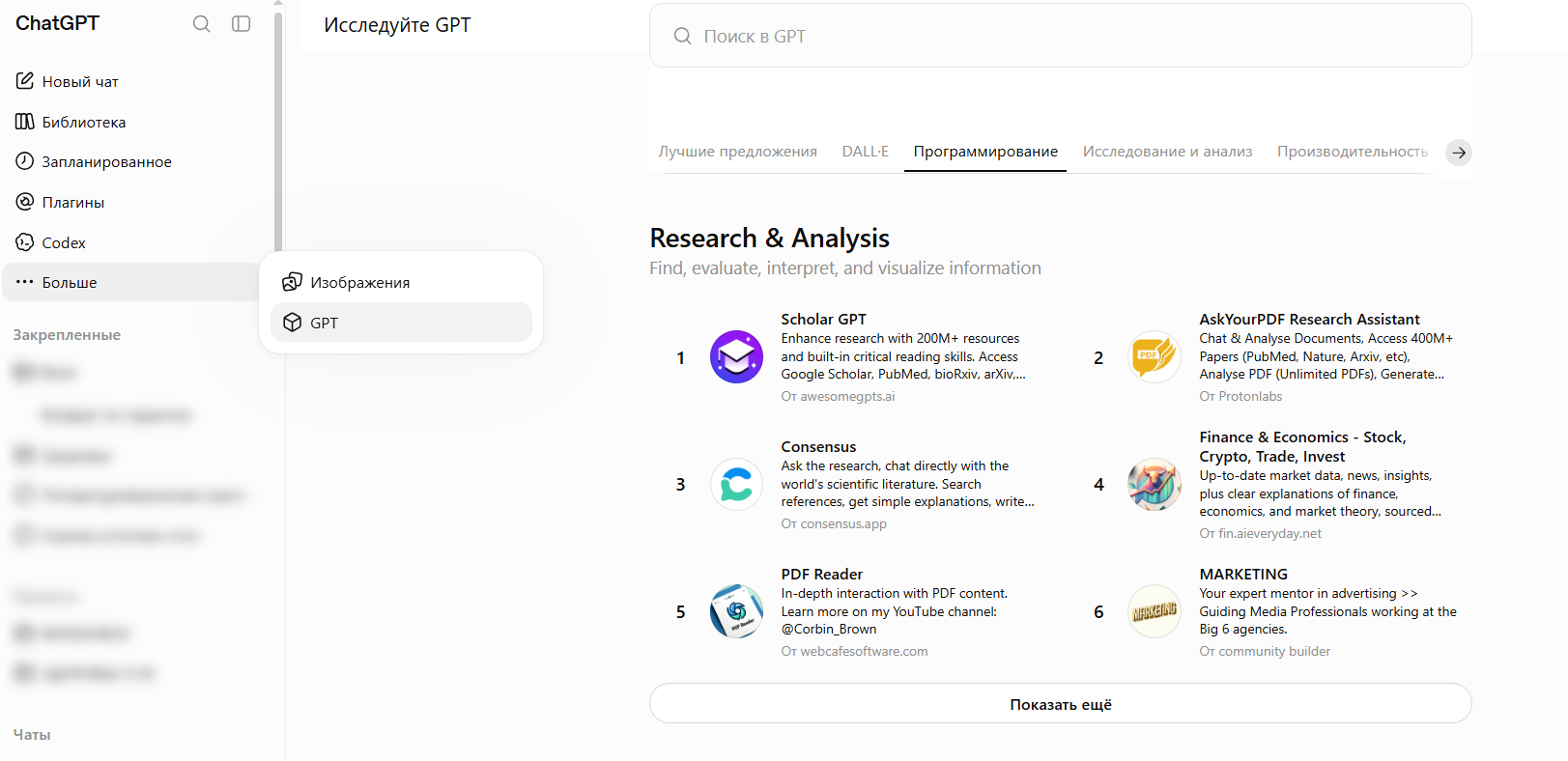
Task: Open the Плагины section
Action: click(x=132, y=203)
